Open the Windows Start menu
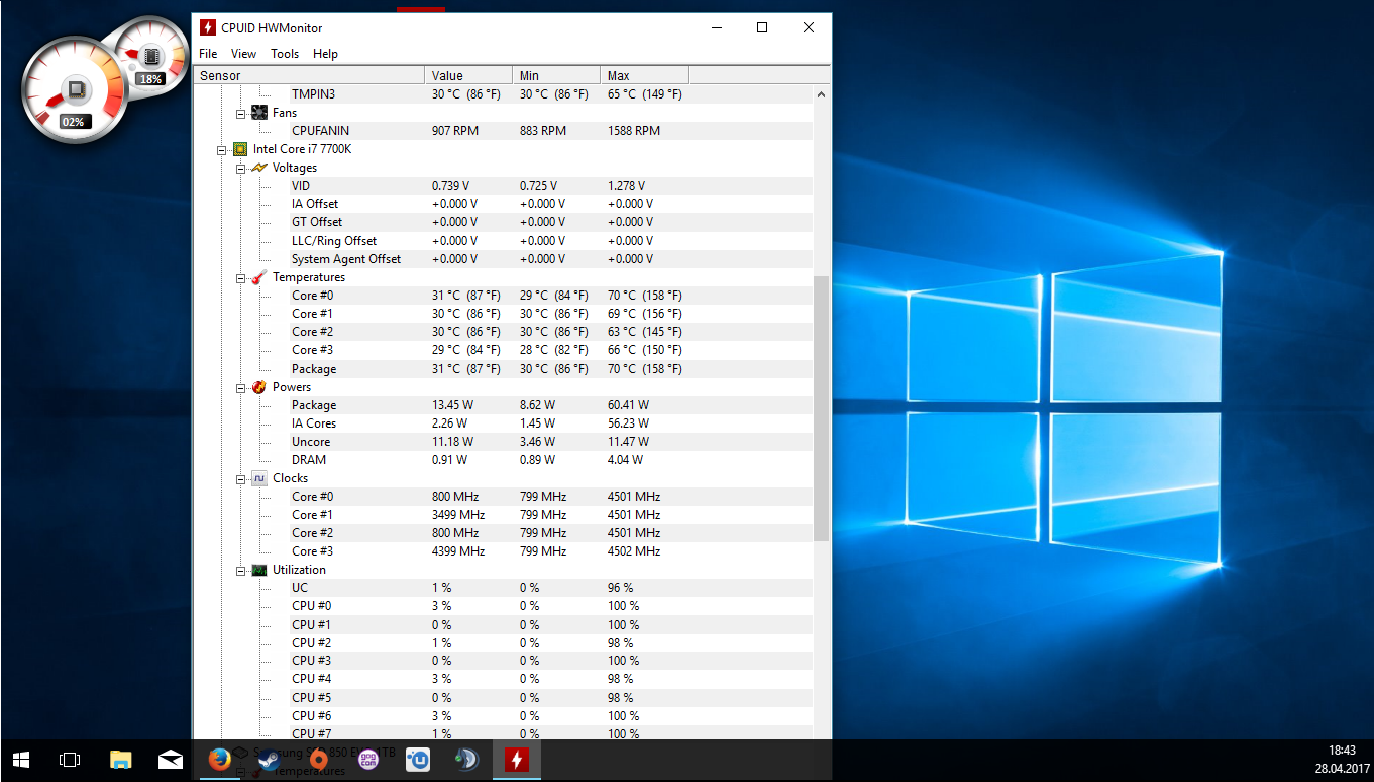Image resolution: width=1374 pixels, height=782 pixels. point(21,760)
